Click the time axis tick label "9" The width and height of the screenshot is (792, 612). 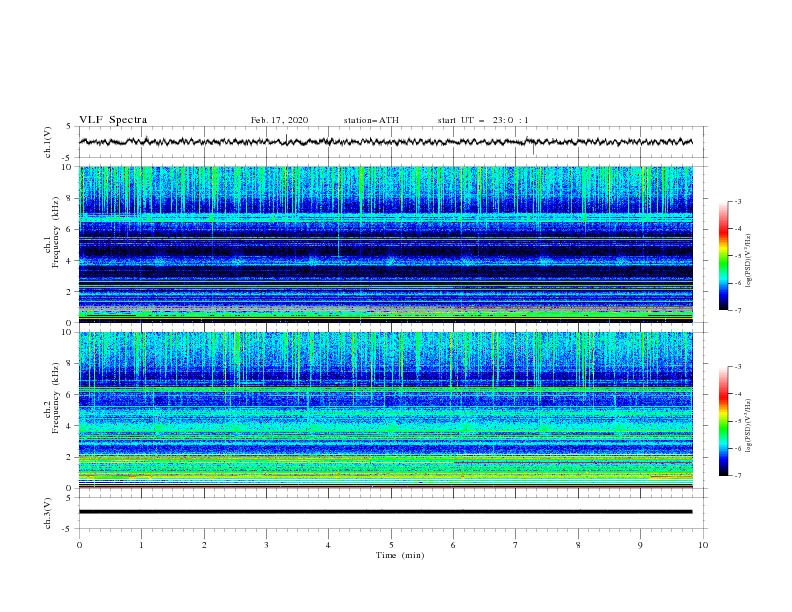pos(640,545)
